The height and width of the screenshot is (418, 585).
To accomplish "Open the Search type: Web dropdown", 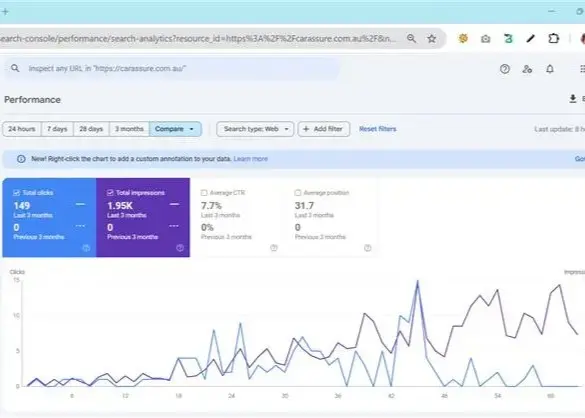I will click(255, 129).
